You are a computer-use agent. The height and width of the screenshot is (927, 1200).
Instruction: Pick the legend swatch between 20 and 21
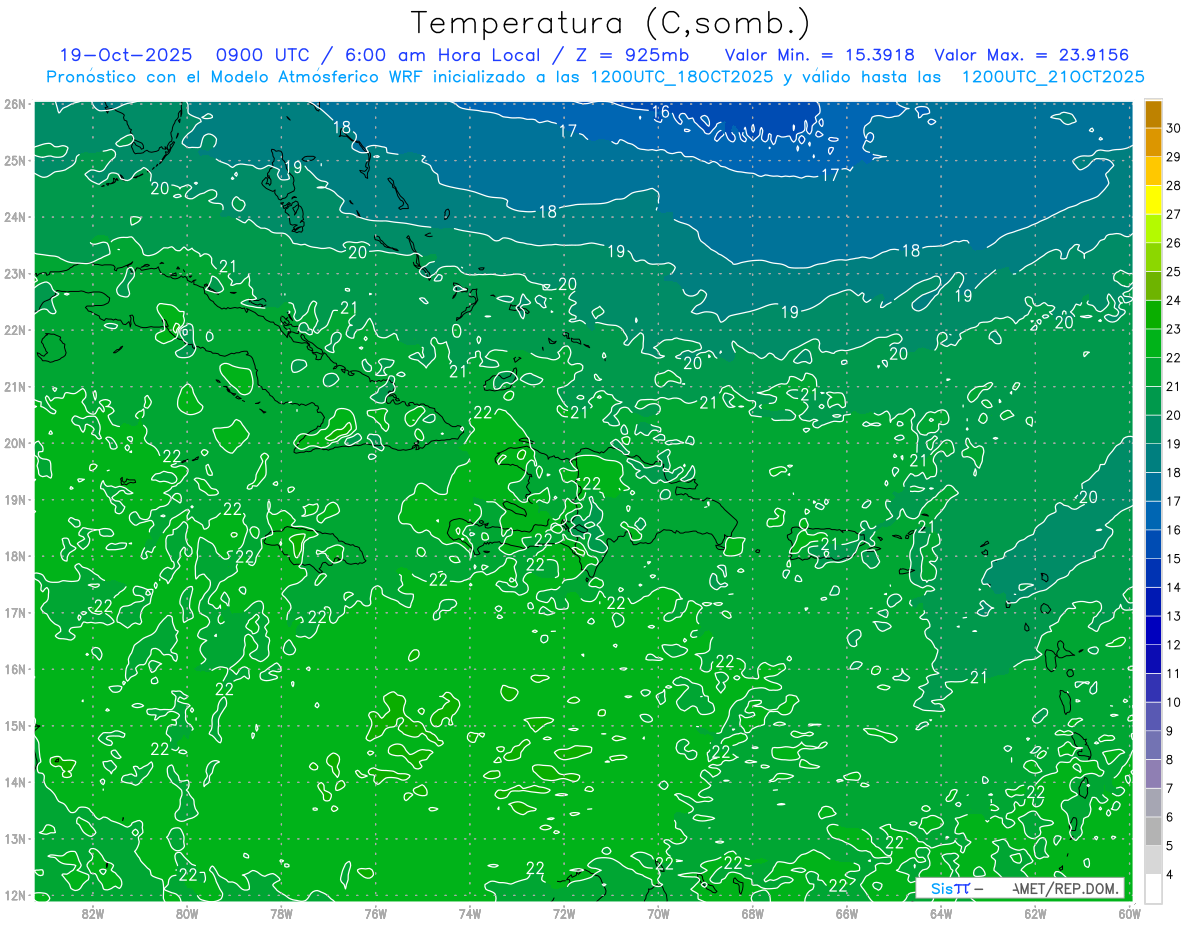tap(1153, 401)
